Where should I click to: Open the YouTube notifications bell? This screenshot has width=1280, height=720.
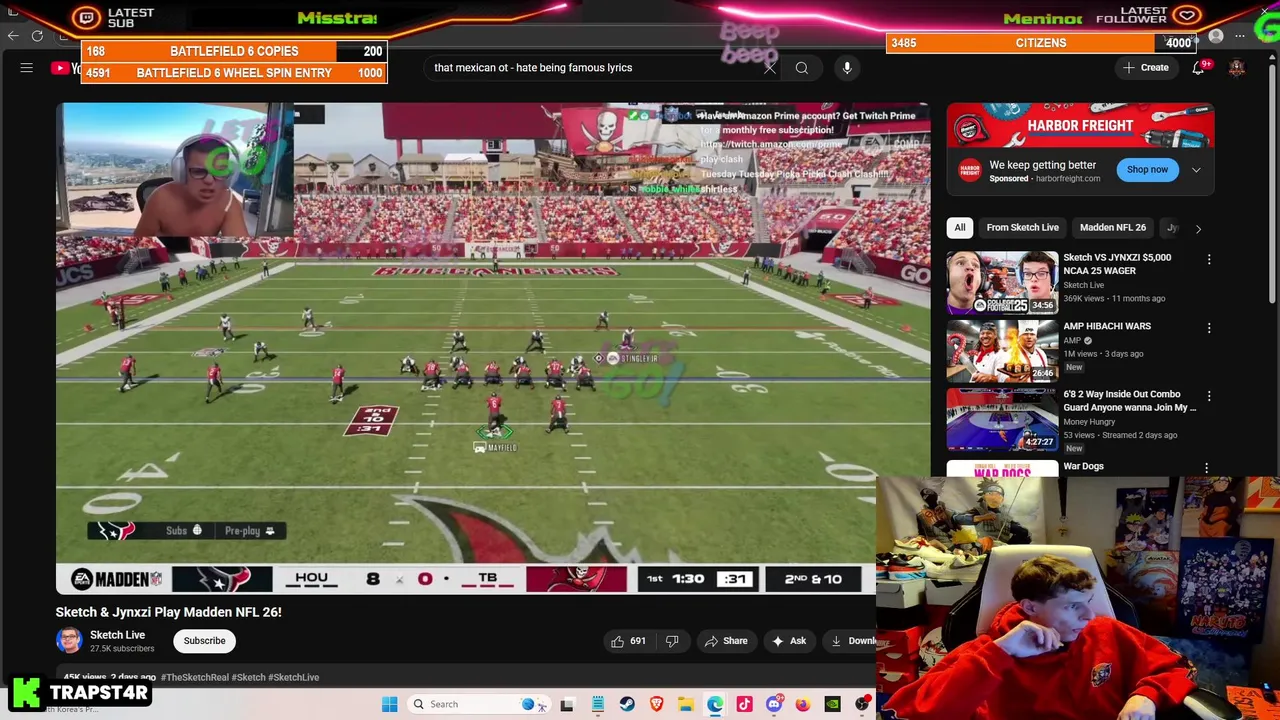coord(1198,68)
